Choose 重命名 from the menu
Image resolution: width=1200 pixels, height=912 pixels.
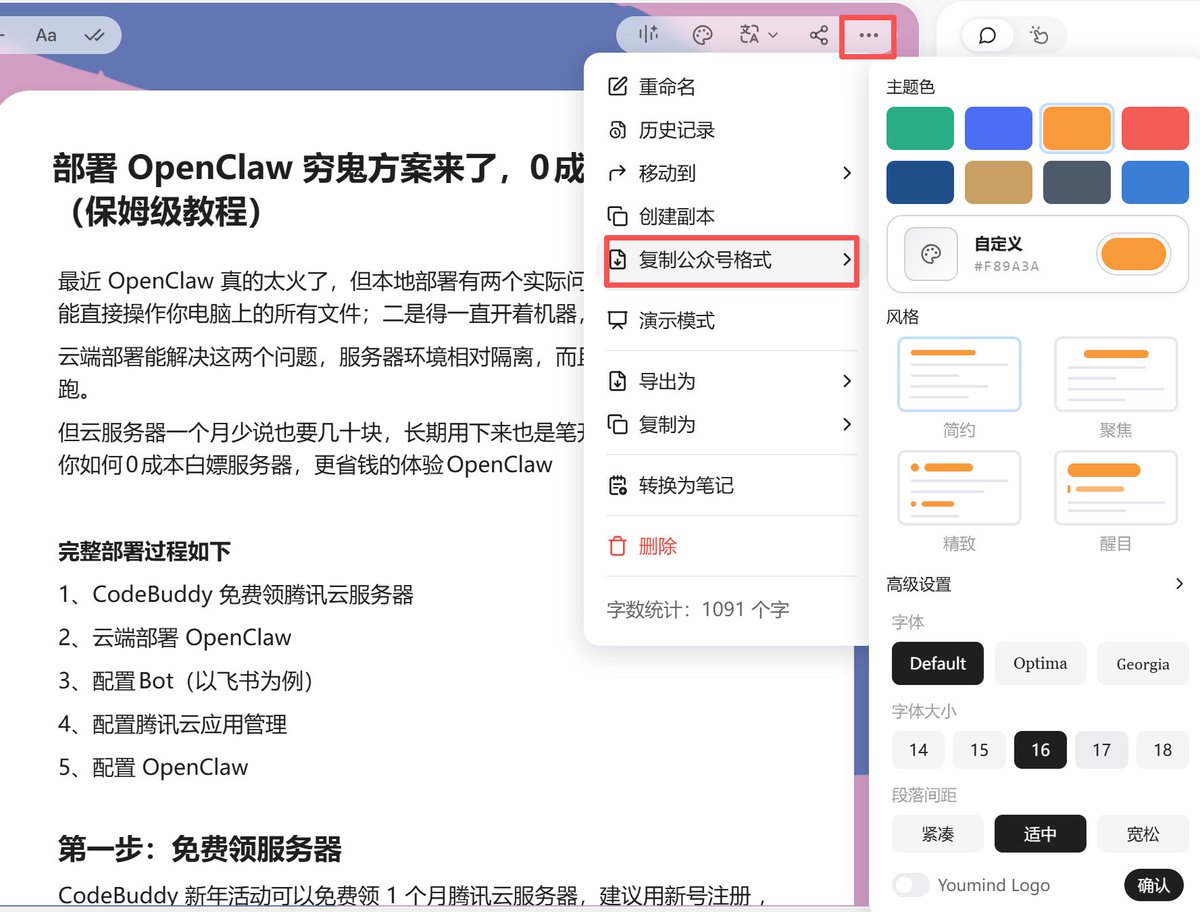[x=731, y=87]
